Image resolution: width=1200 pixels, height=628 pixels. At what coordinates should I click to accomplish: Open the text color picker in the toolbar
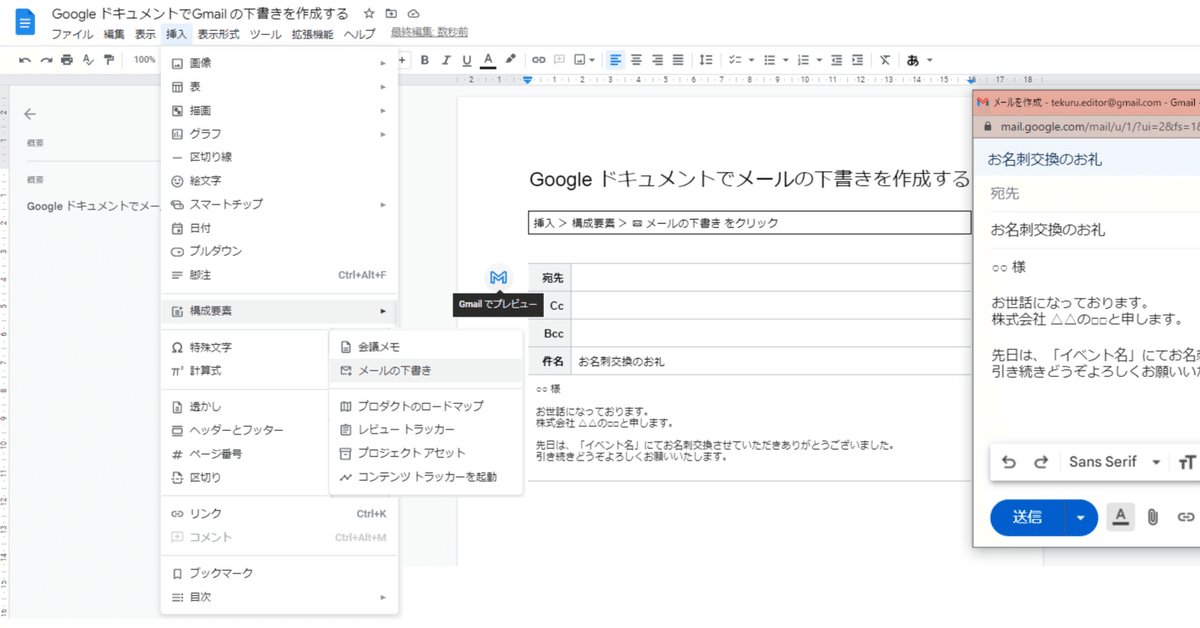tap(487, 60)
